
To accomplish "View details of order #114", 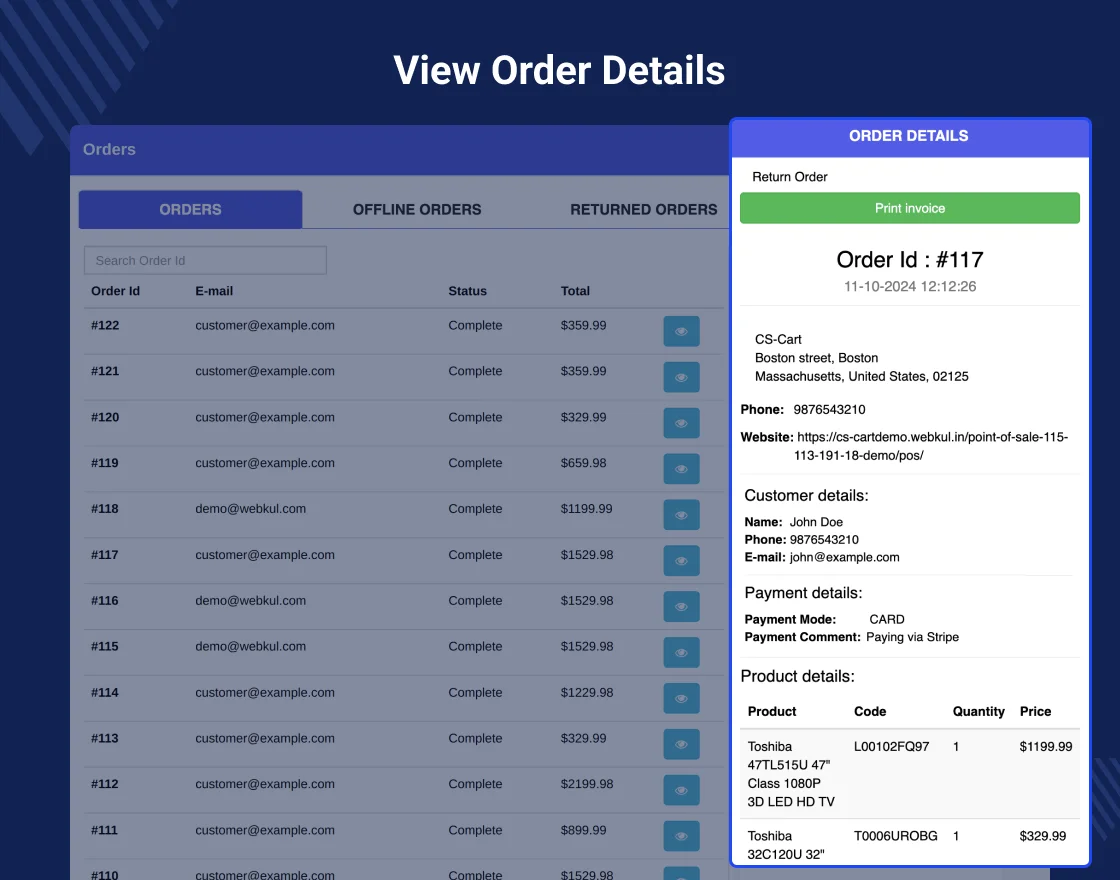I will (681, 698).
